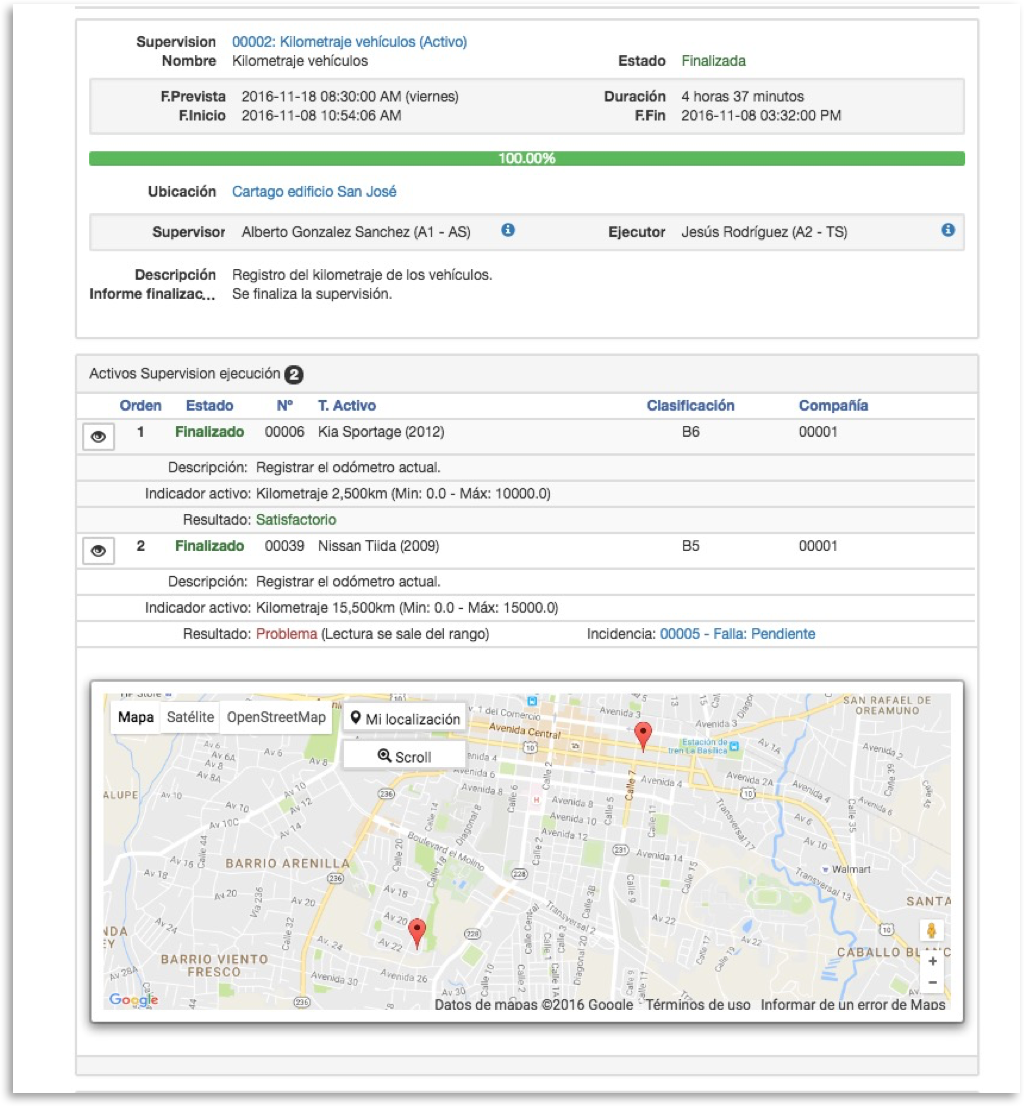This screenshot has height=1106, width=1024.
Task: Switch map to OpenStreetMap view
Action: tap(276, 717)
